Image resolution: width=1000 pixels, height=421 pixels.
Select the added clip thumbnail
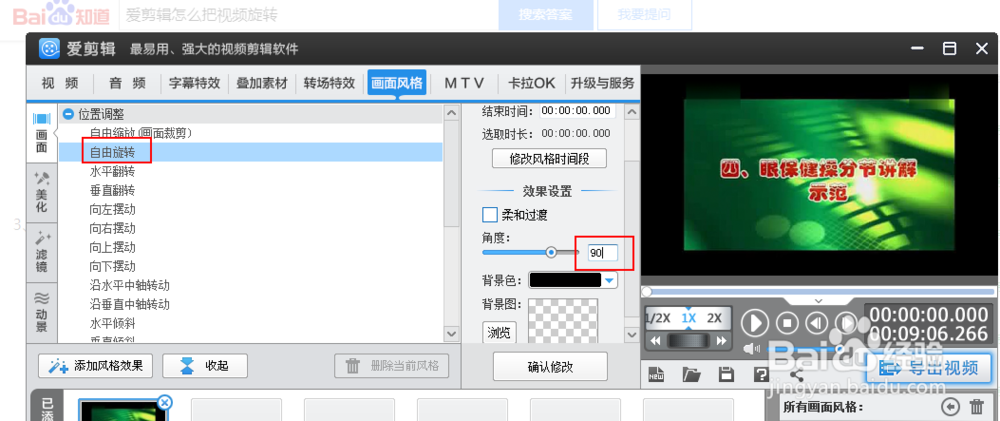(122, 410)
